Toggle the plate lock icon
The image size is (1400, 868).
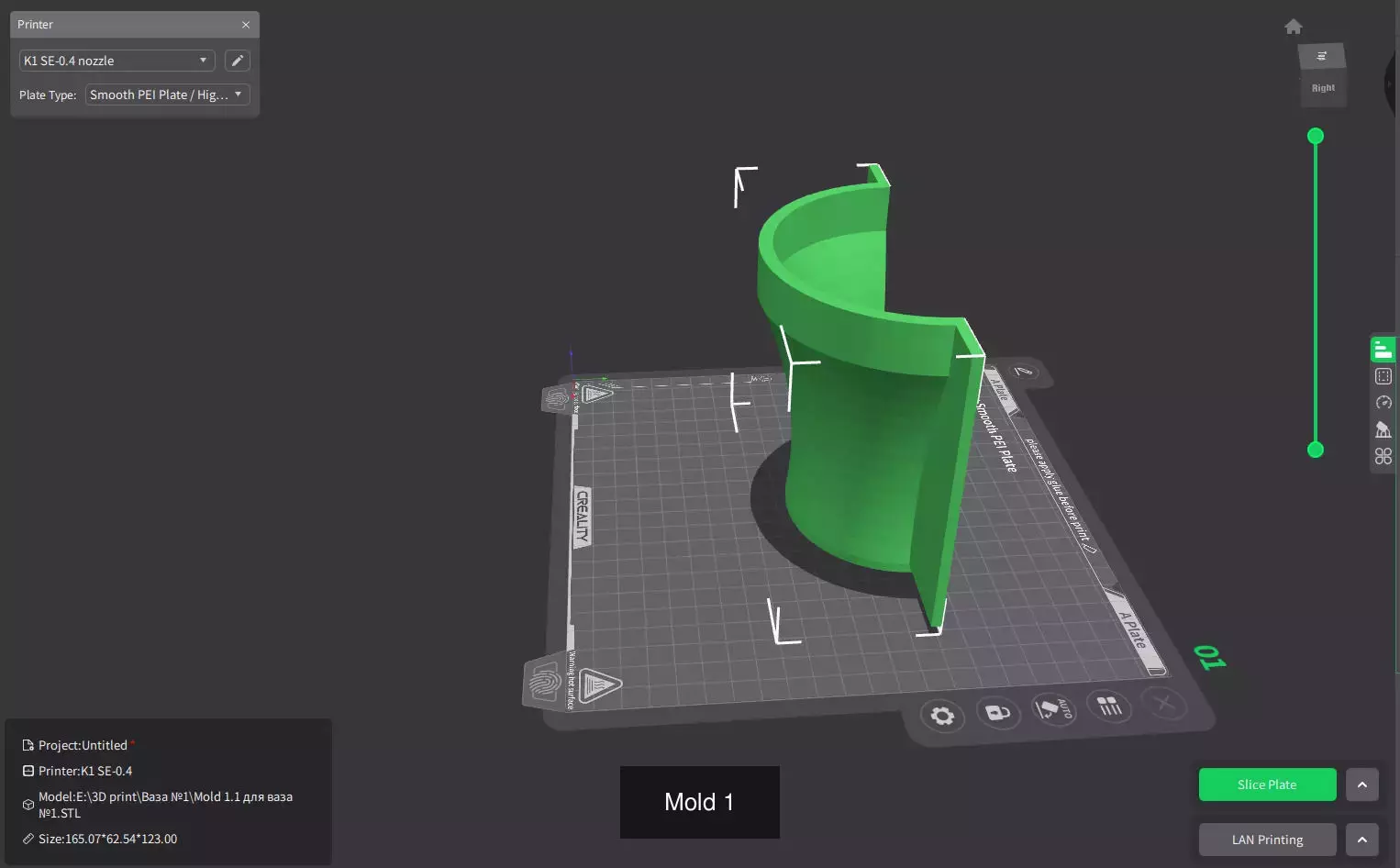click(998, 712)
